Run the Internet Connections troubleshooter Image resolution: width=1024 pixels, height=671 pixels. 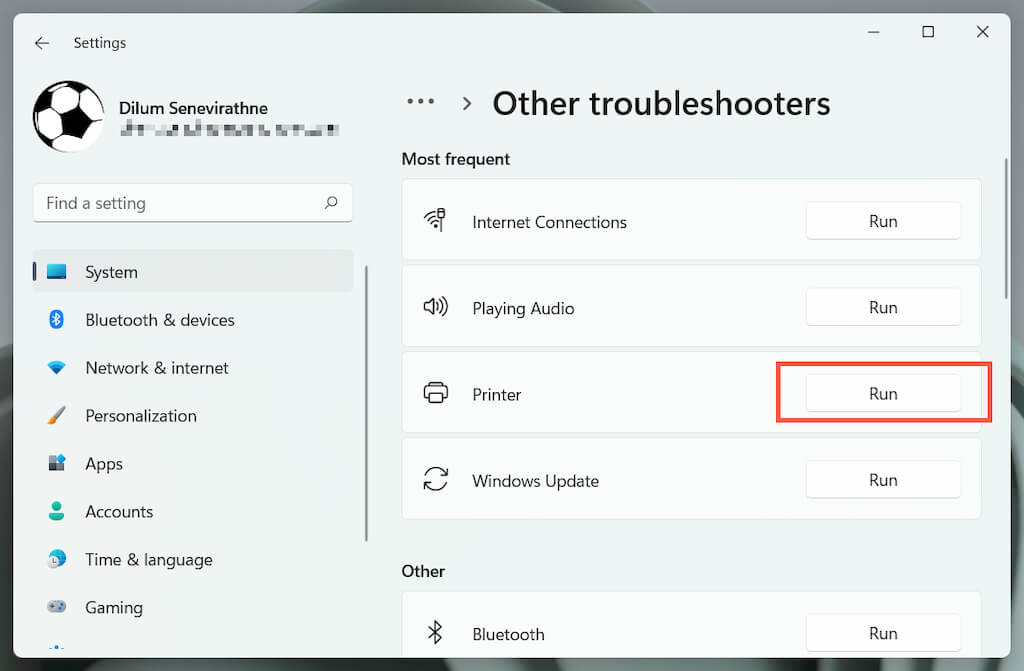click(x=883, y=221)
